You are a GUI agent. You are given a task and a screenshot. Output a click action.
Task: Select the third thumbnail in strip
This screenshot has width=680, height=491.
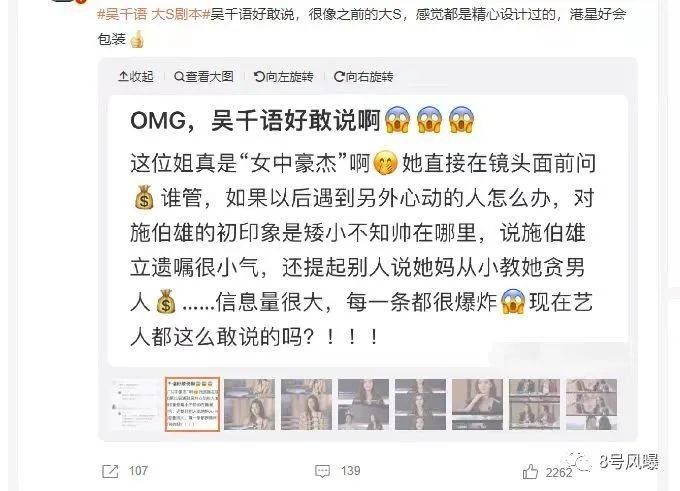[x=249, y=405]
